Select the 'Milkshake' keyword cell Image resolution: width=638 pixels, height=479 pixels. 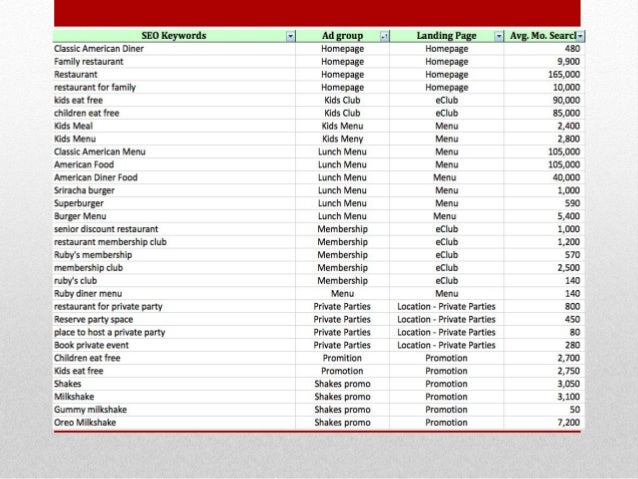[174, 397]
